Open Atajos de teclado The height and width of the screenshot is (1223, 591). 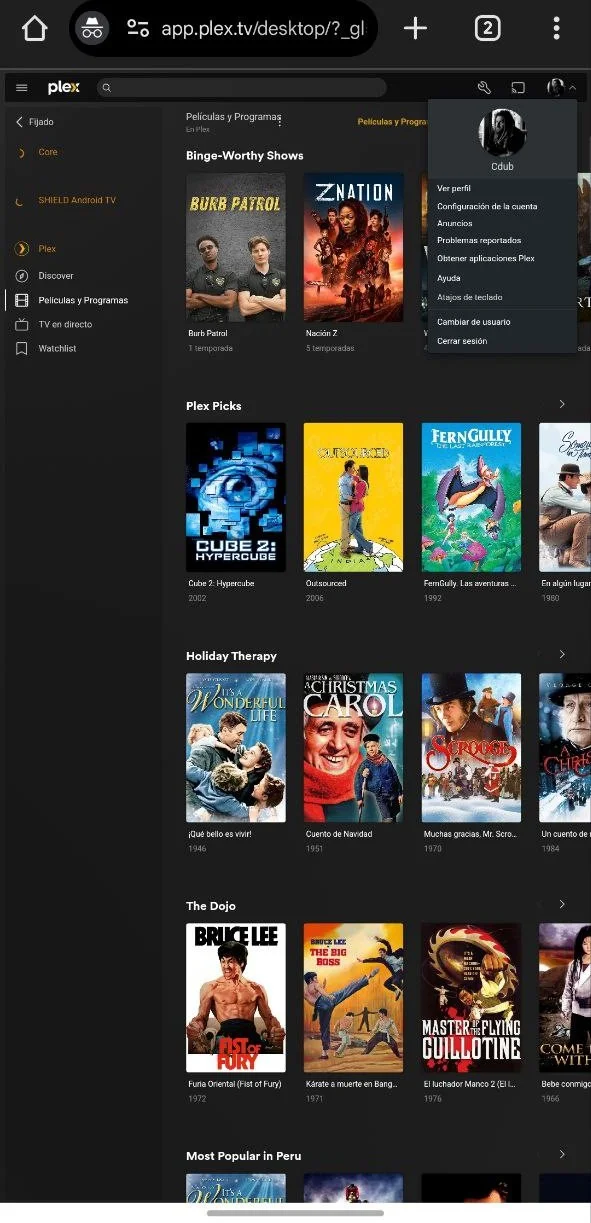[x=470, y=297]
